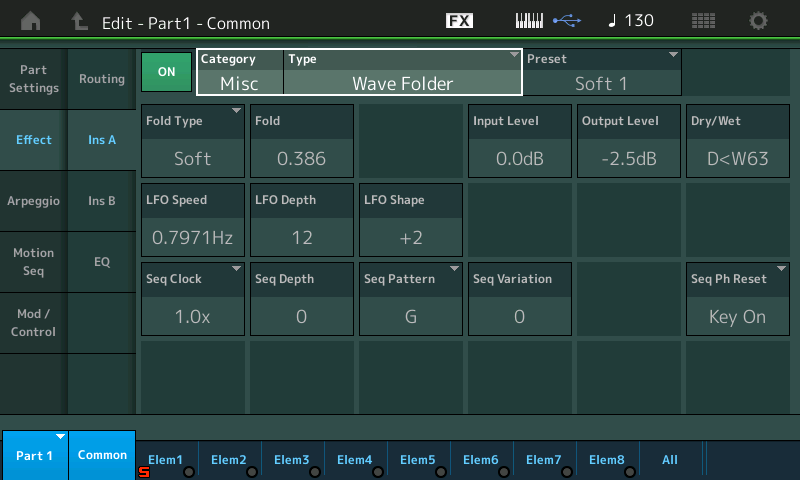The width and height of the screenshot is (800, 480).
Task: Open the Arpeggio tab
Action: click(34, 201)
